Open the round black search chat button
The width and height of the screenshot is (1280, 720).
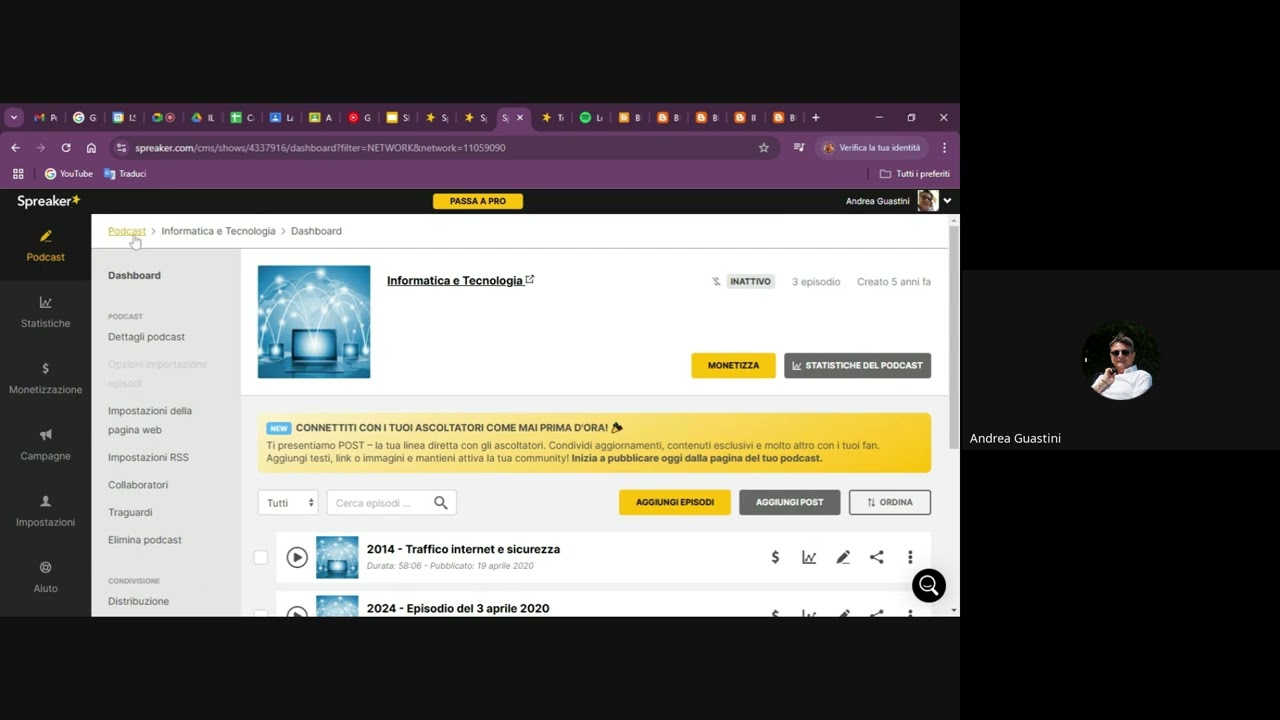[929, 585]
